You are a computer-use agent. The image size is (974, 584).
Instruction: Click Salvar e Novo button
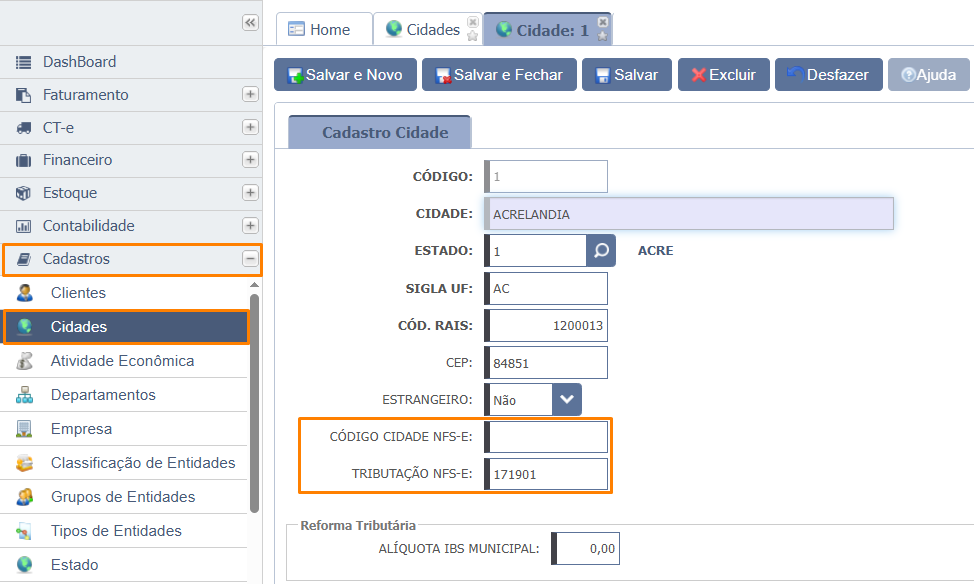pos(345,75)
